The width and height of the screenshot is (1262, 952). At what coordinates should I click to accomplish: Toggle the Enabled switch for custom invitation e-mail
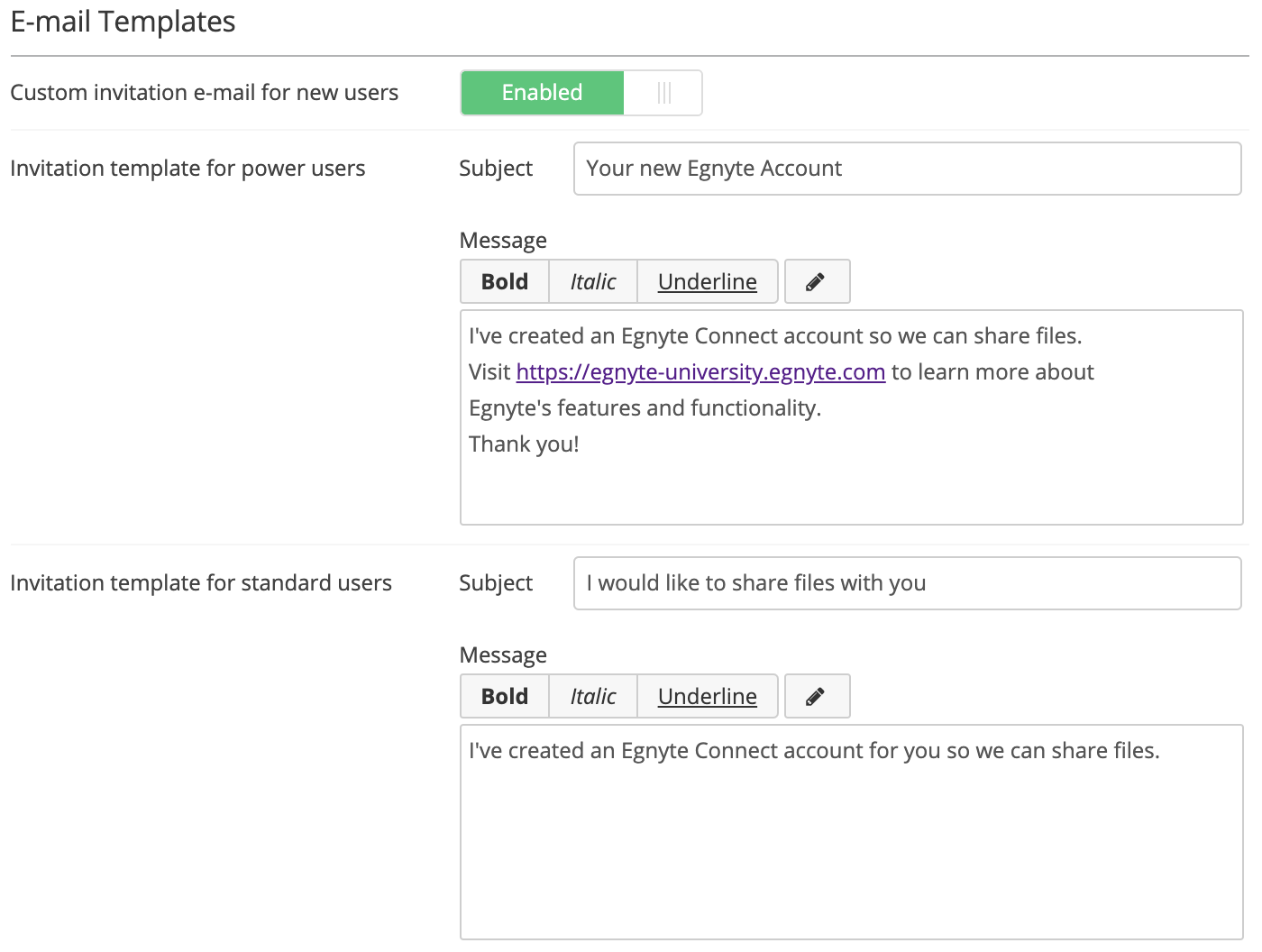[581, 93]
